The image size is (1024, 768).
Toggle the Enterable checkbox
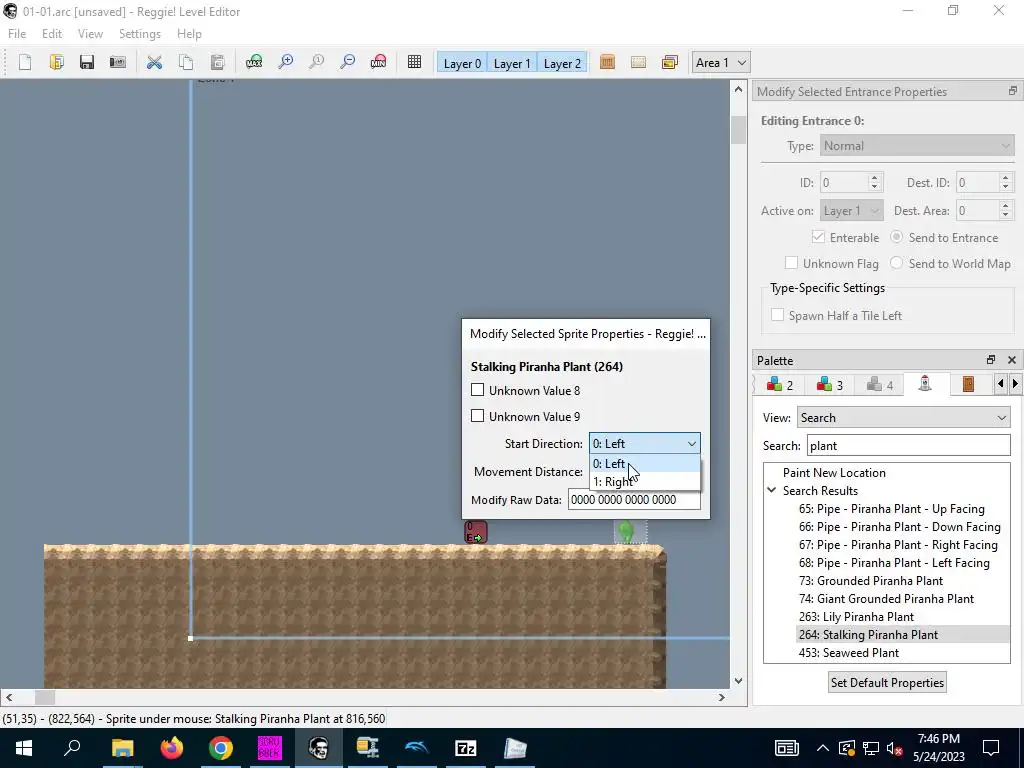pos(818,237)
